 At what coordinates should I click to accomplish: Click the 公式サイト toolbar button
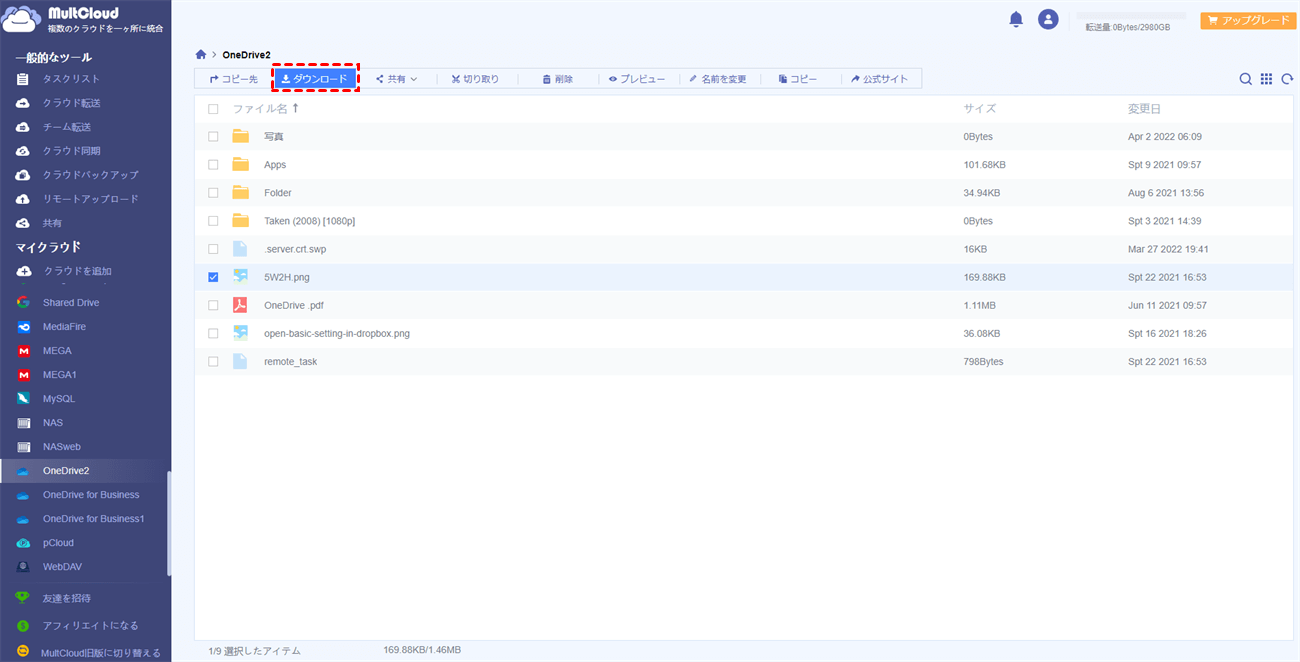pos(880,79)
